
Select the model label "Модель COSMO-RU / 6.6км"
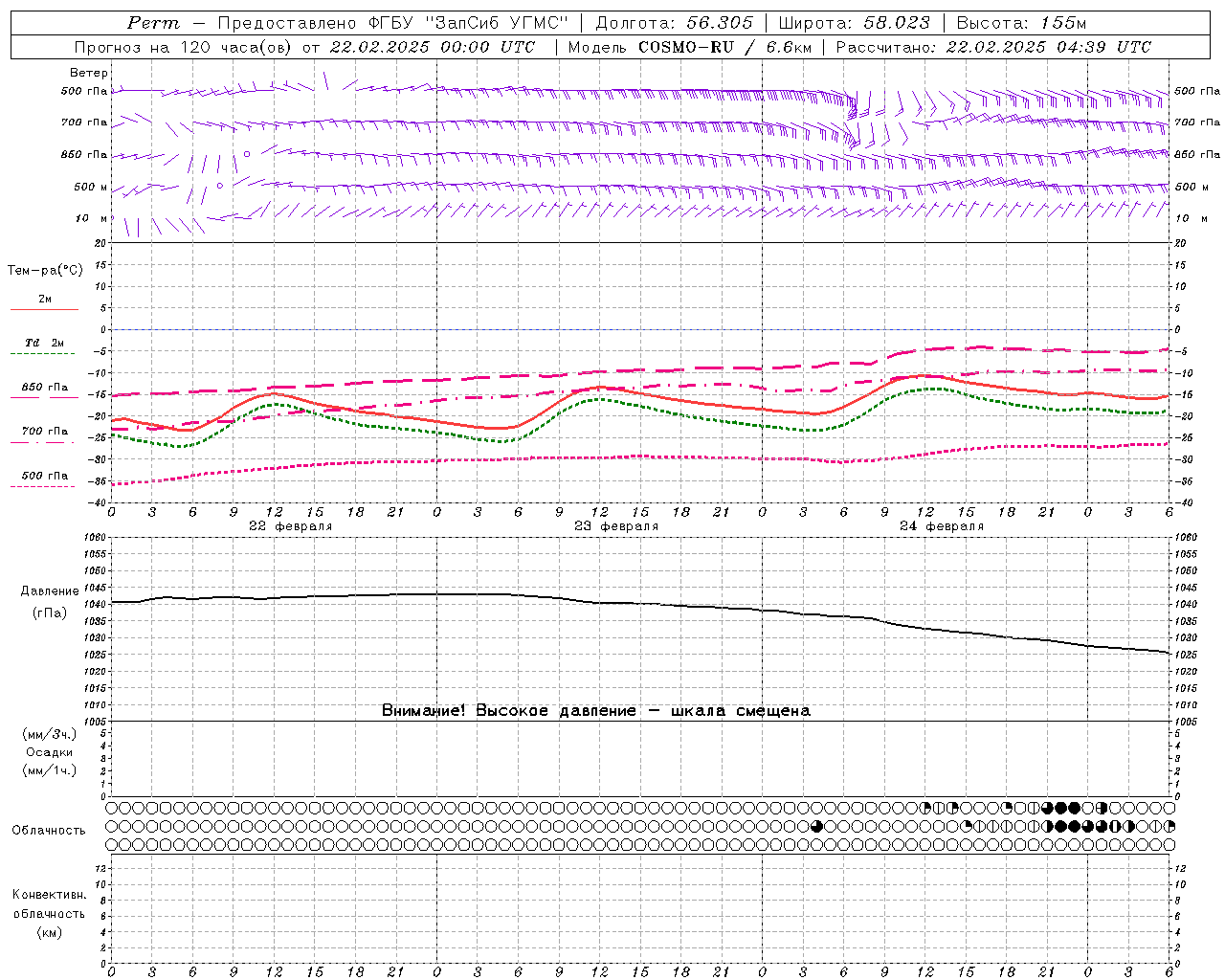[x=690, y=47]
